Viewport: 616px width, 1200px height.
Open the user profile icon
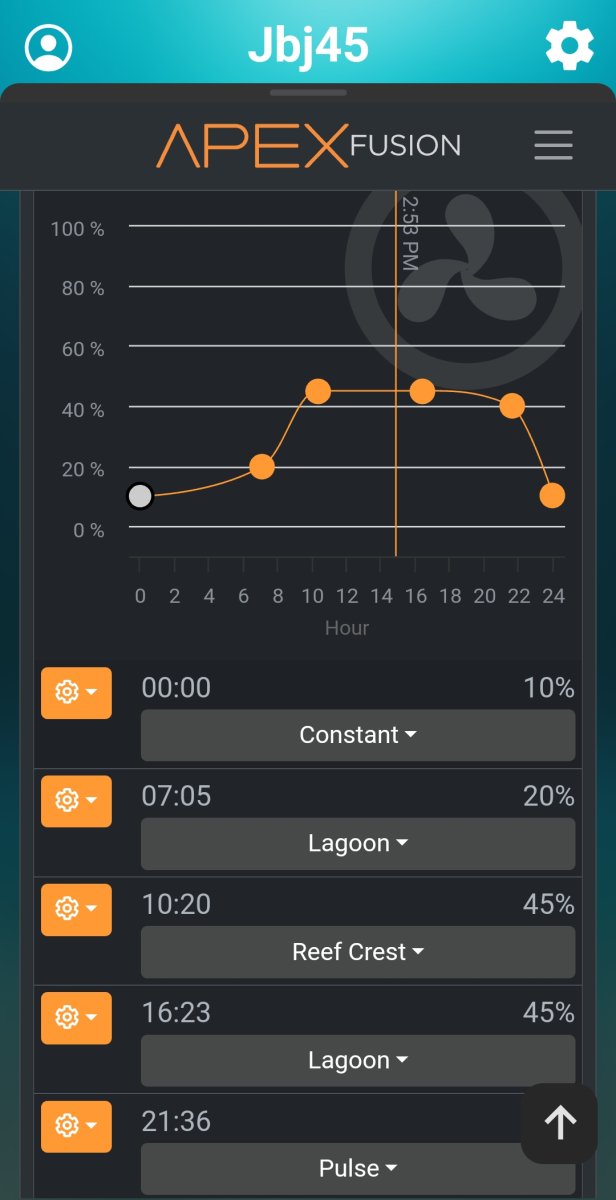pyautogui.click(x=48, y=47)
